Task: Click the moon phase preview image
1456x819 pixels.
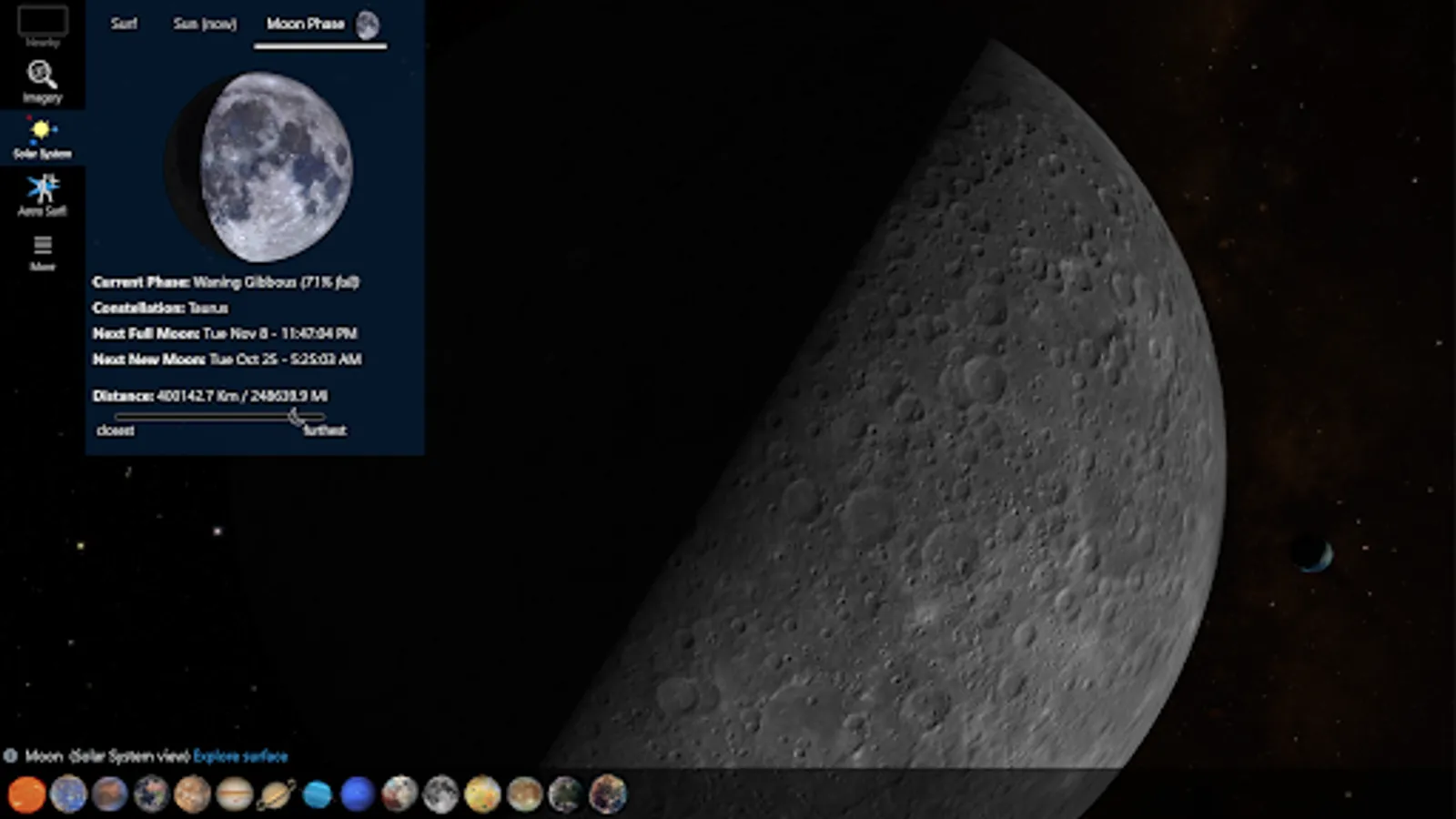Action: (x=271, y=167)
